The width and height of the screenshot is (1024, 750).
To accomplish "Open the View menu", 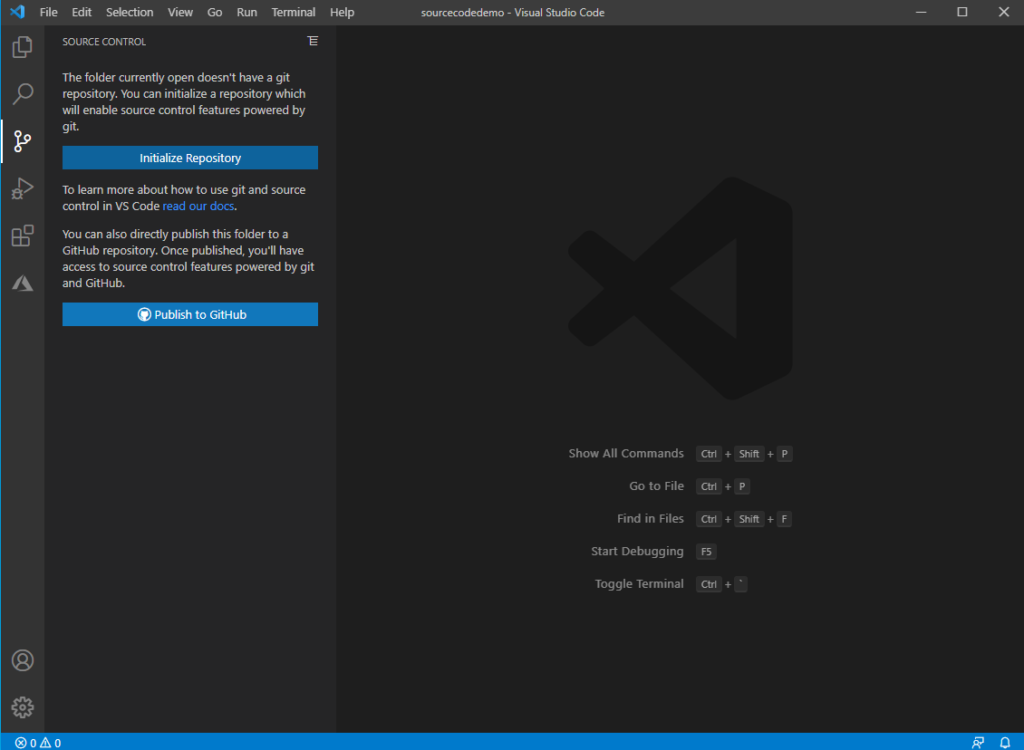I will point(180,12).
